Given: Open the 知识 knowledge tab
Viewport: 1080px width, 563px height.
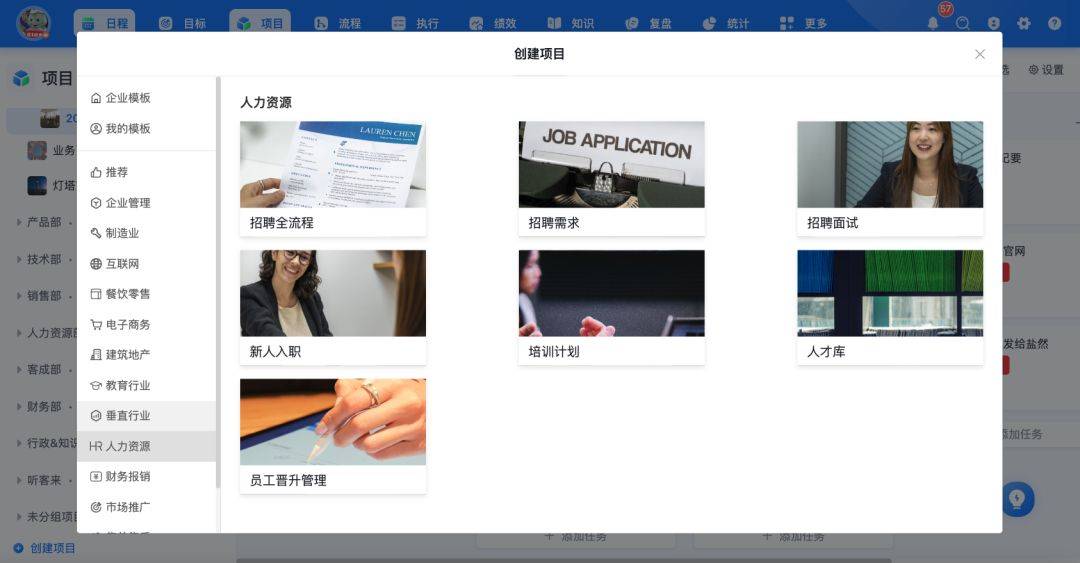Looking at the screenshot, I should tap(571, 23).
